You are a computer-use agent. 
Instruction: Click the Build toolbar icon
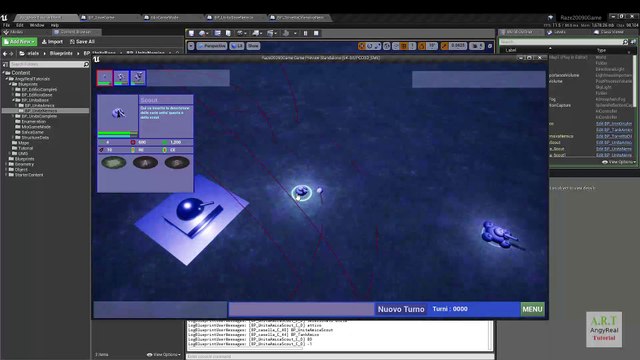[x=286, y=33]
